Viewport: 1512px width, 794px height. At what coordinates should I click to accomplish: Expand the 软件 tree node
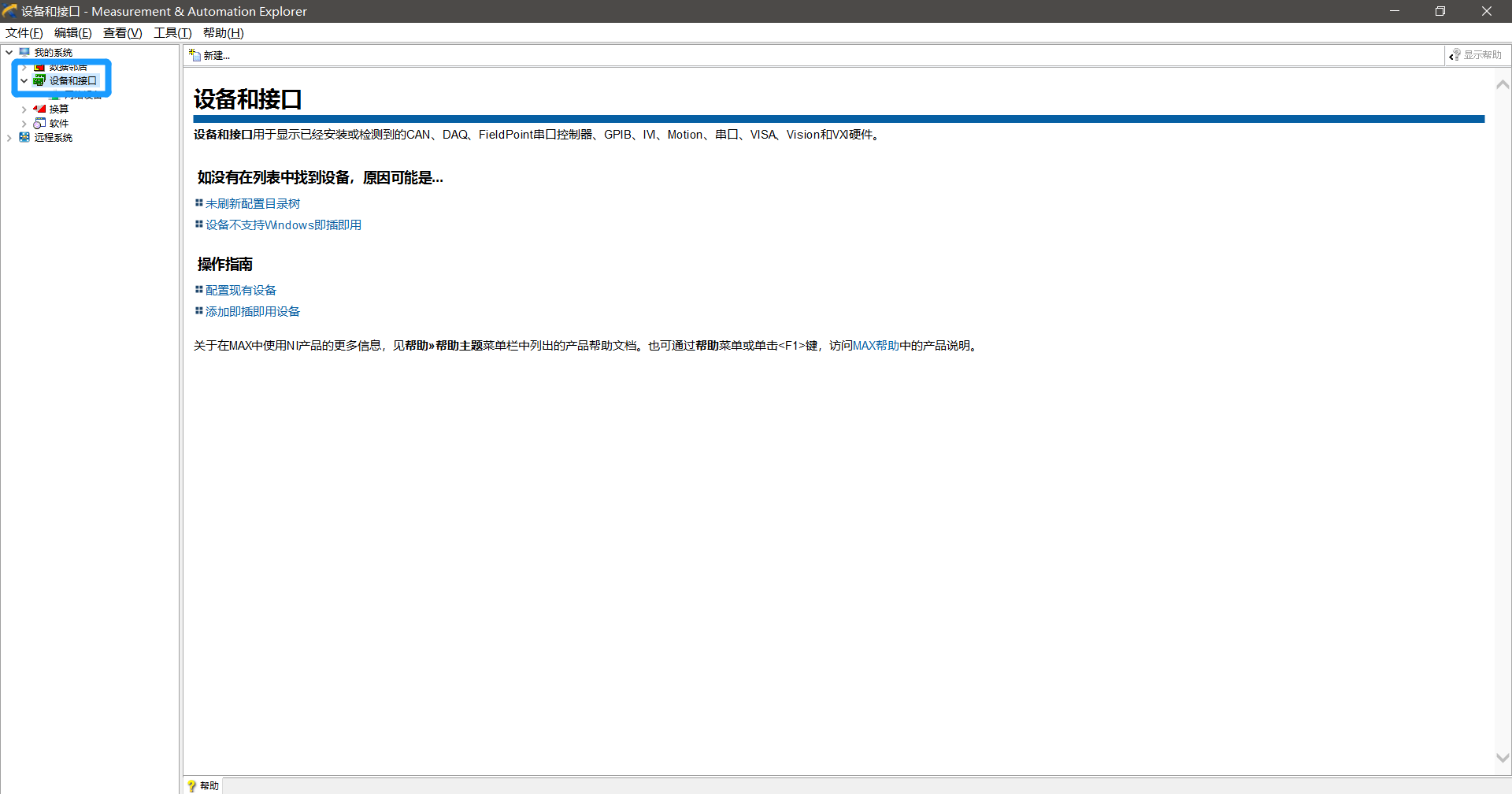(x=24, y=123)
